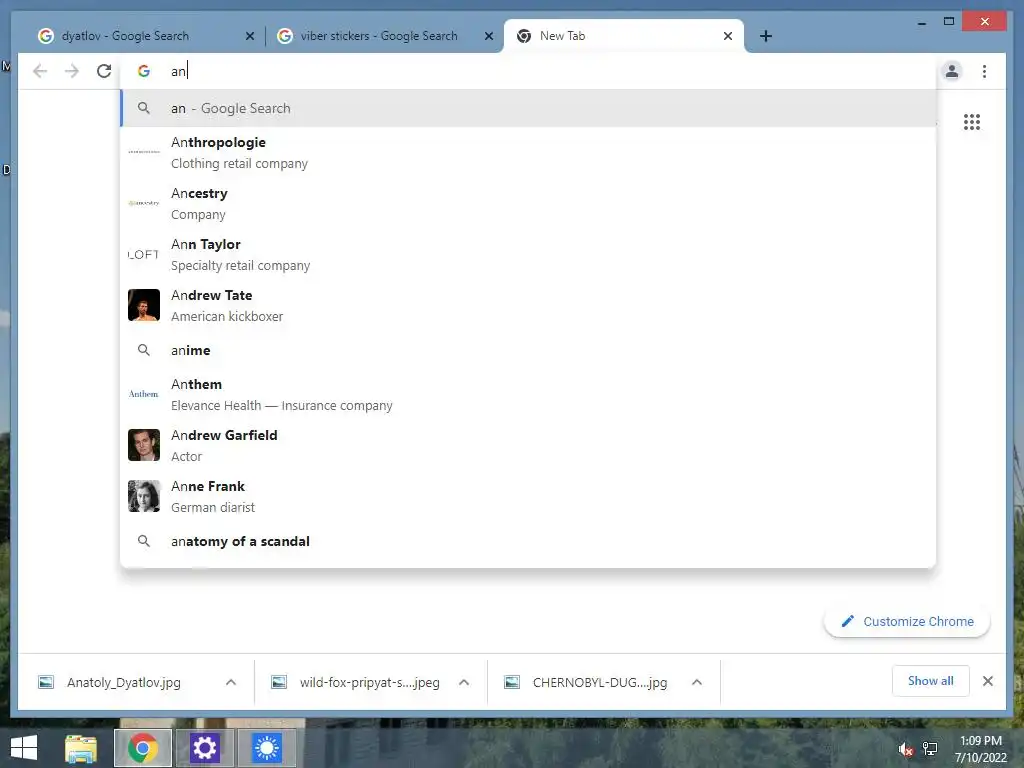Open the Windows Start menu
Image resolution: width=1024 pixels, height=768 pixels.
pos(24,748)
